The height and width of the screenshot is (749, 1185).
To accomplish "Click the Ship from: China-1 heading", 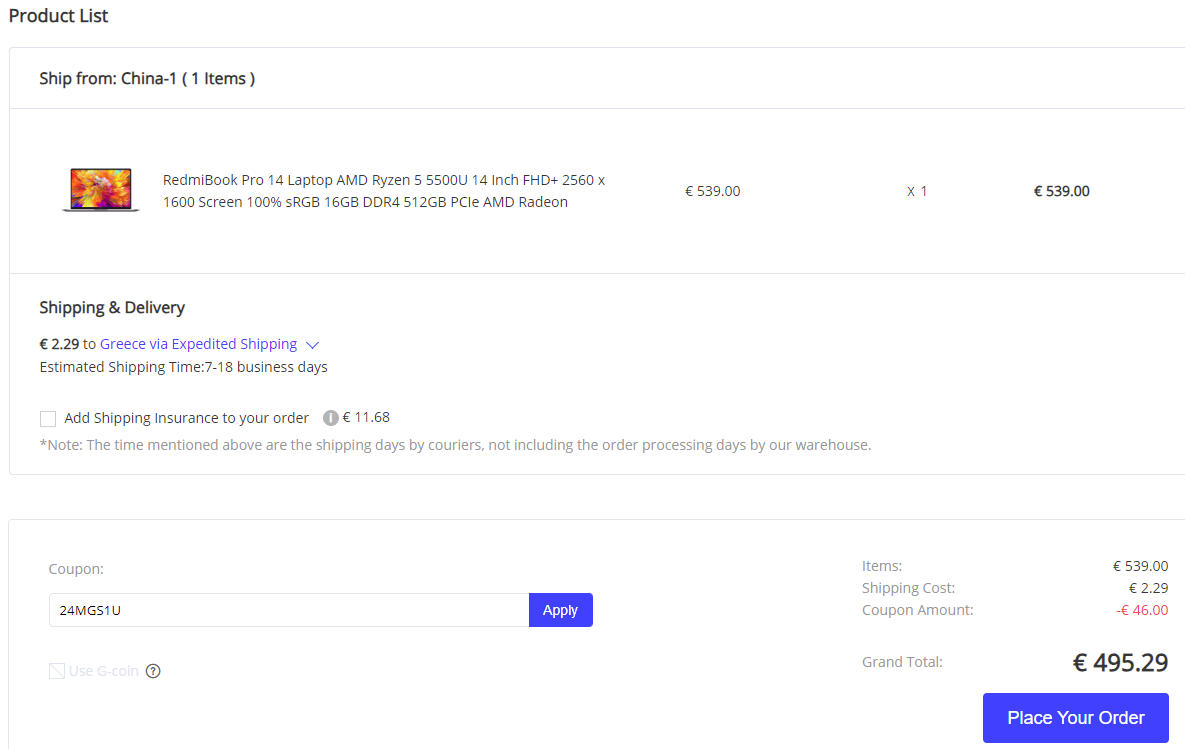I will tap(147, 79).
